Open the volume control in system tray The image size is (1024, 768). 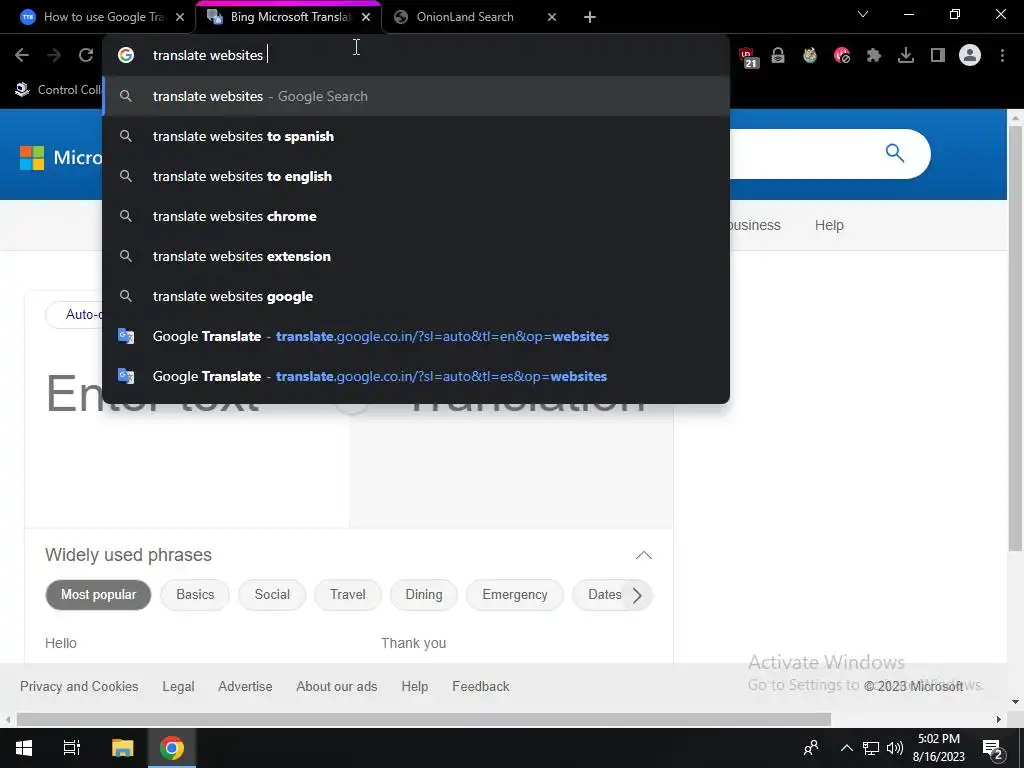pos(895,748)
